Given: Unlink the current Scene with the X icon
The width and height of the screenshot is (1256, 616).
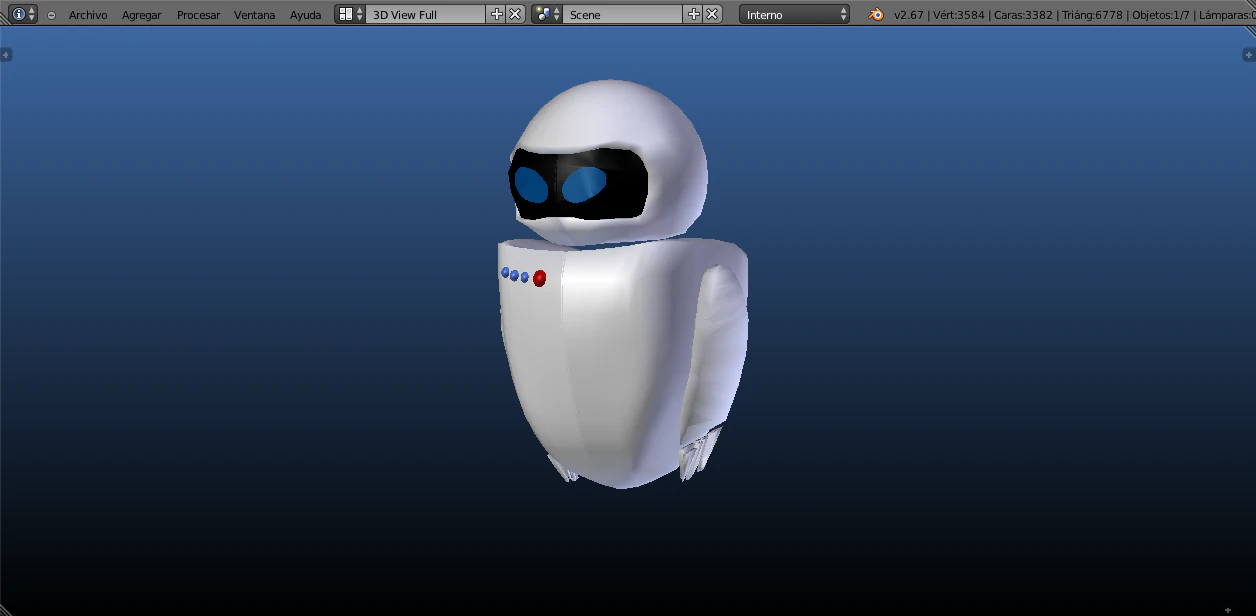Looking at the screenshot, I should (x=712, y=14).
